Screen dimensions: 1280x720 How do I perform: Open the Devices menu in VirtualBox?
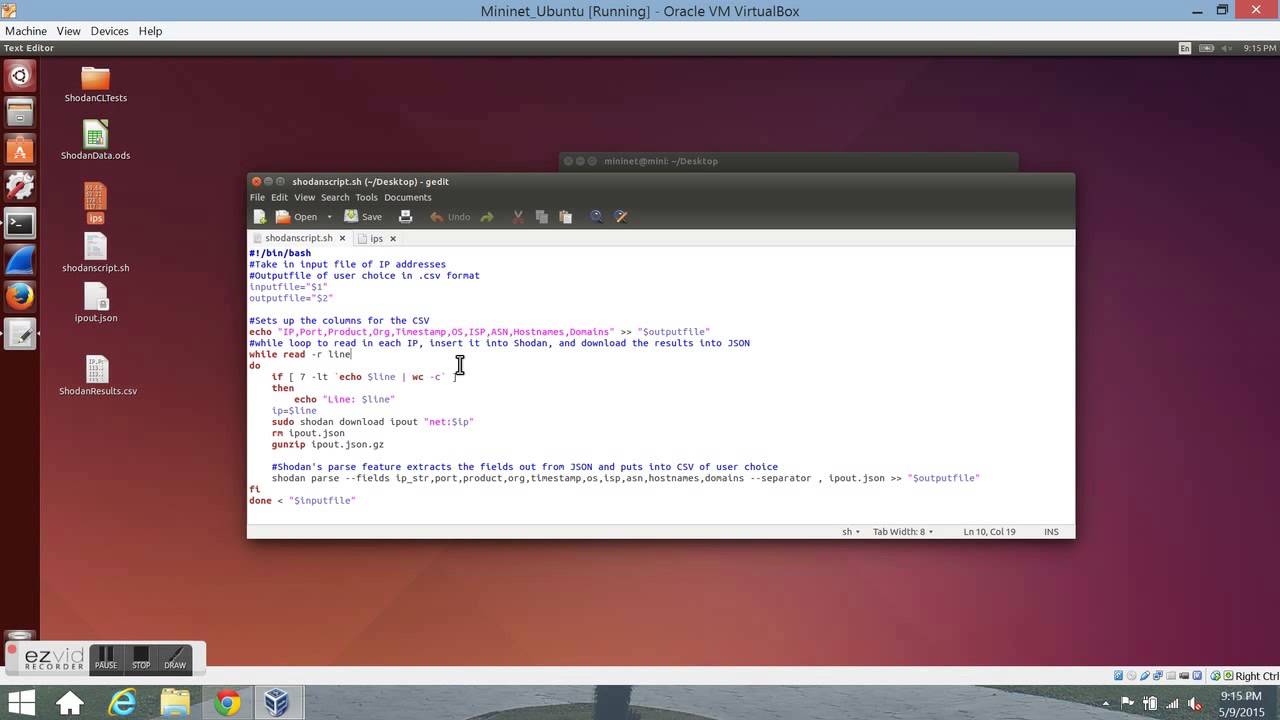(109, 31)
